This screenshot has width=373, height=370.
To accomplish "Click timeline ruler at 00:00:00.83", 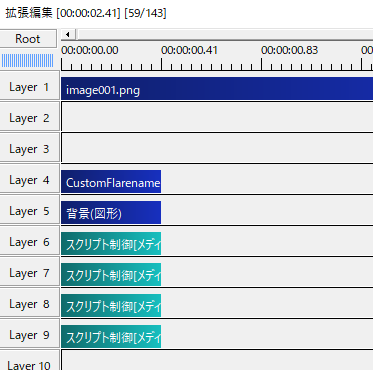I will coord(262,63).
